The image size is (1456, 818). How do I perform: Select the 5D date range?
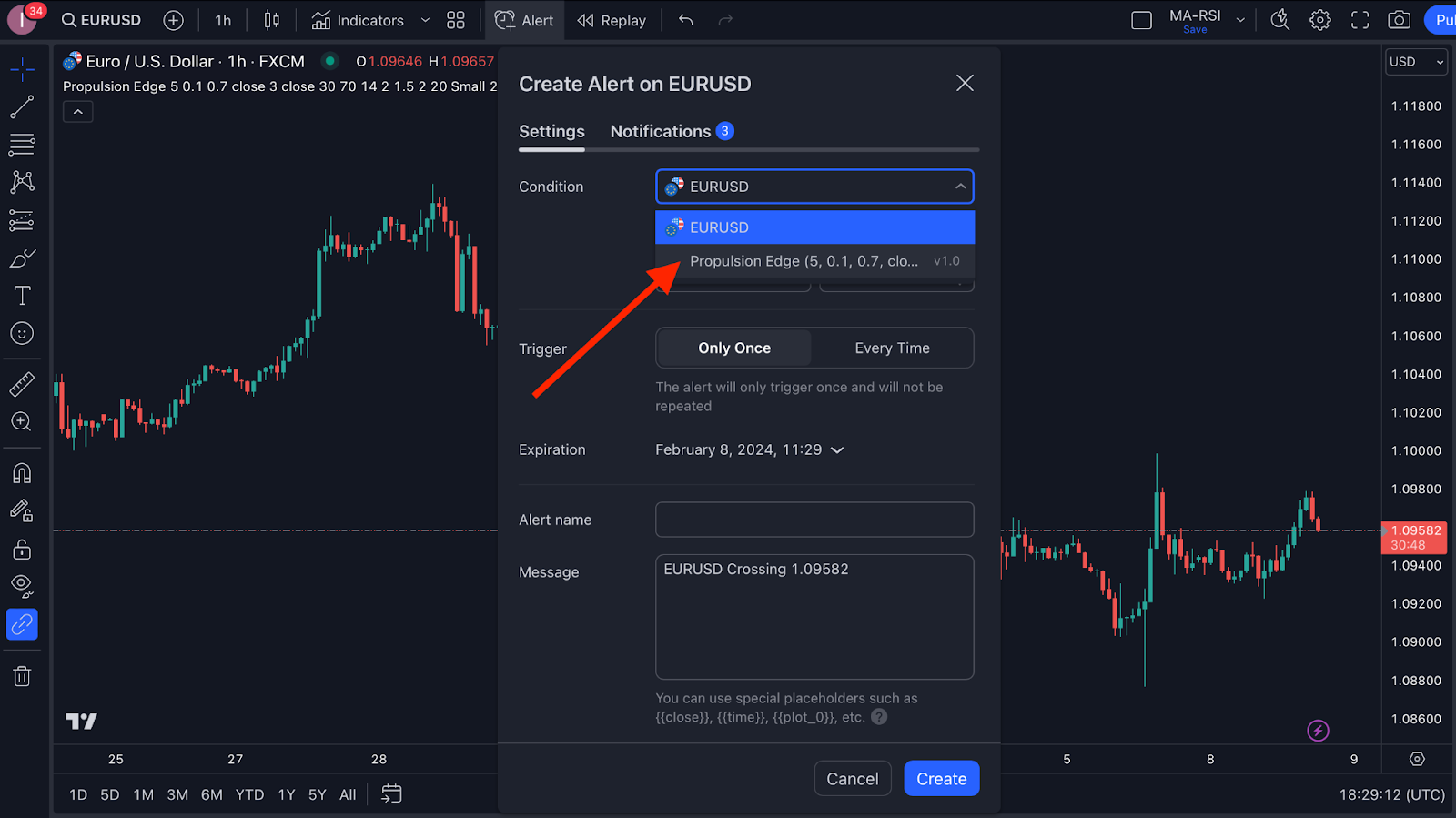coord(110,794)
